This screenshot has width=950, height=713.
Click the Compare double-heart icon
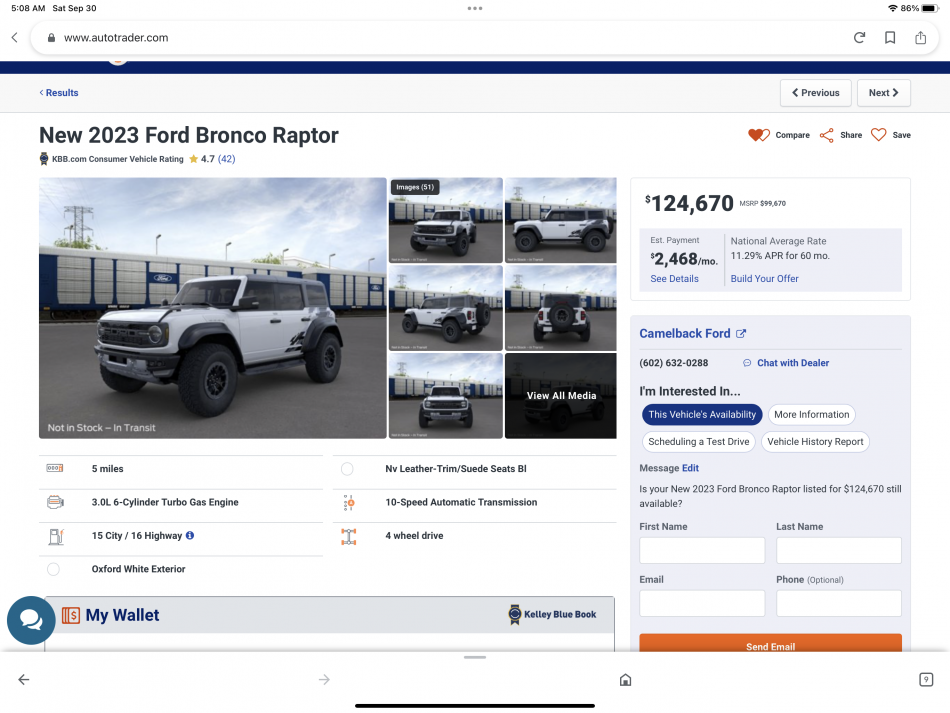(x=759, y=135)
